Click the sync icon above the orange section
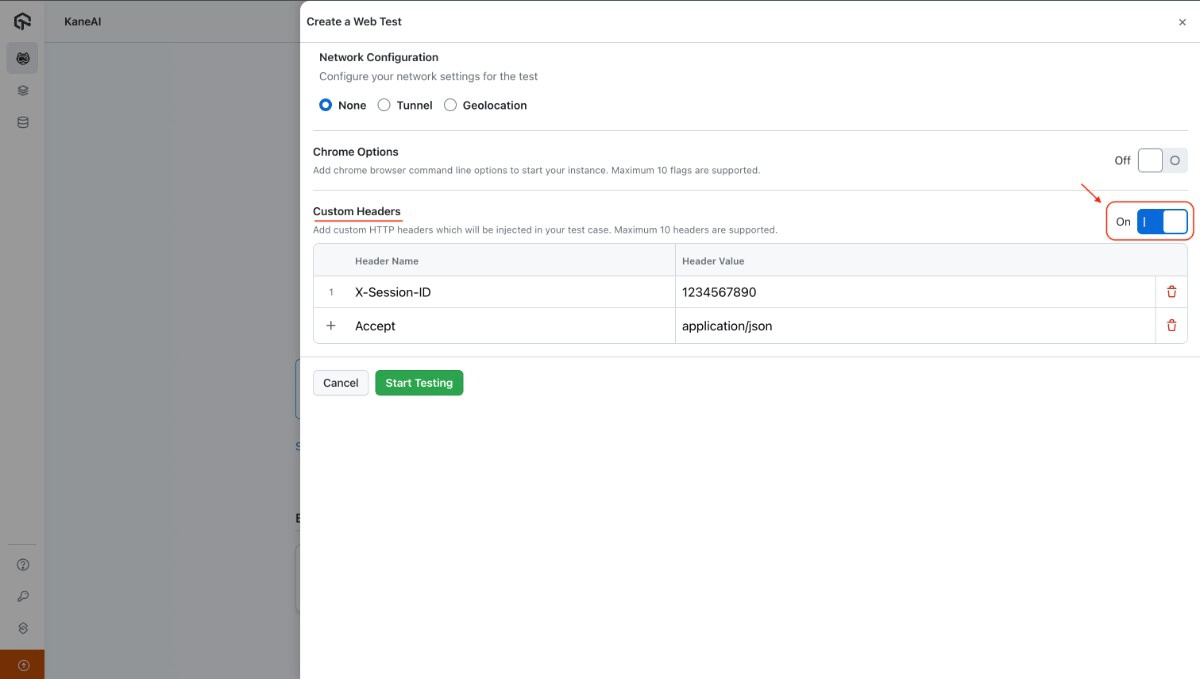This screenshot has height=679, width=1200. pyautogui.click(x=22, y=630)
